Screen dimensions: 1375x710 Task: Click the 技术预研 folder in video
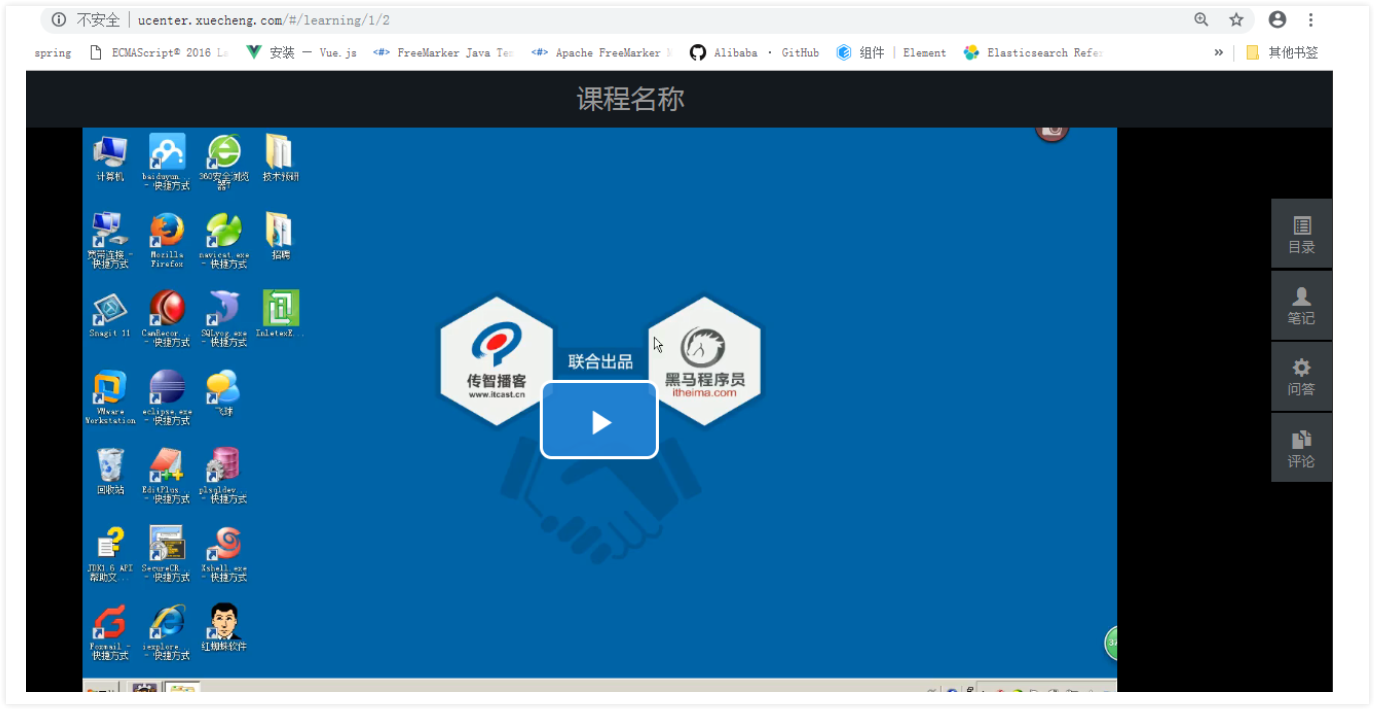click(280, 158)
